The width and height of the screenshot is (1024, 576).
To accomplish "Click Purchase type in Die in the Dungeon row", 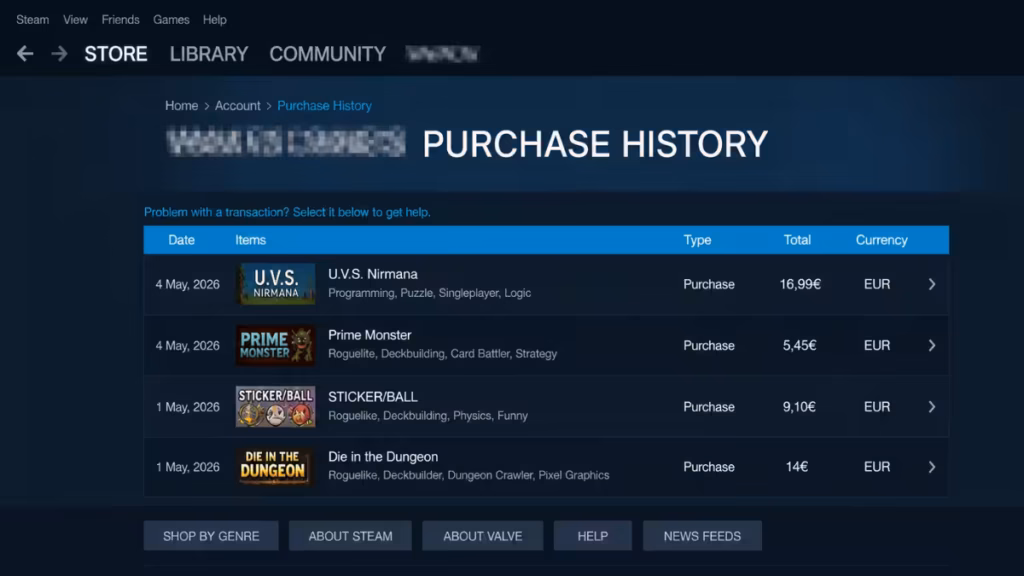I will (x=709, y=467).
